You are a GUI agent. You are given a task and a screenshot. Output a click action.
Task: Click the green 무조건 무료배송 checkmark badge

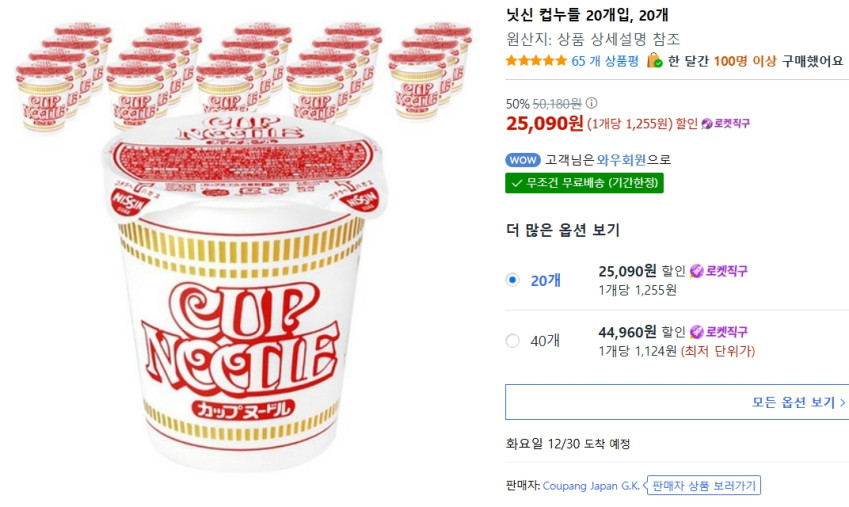(x=585, y=183)
